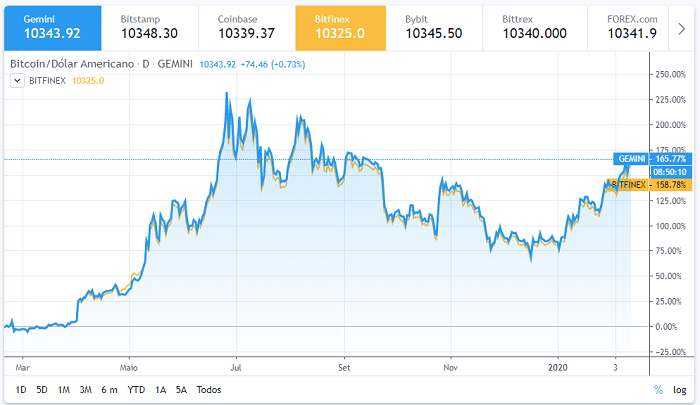Switch to the Bitstamp tab
Image resolution: width=700 pixels, height=405 pixels.
pyautogui.click(x=149, y=27)
